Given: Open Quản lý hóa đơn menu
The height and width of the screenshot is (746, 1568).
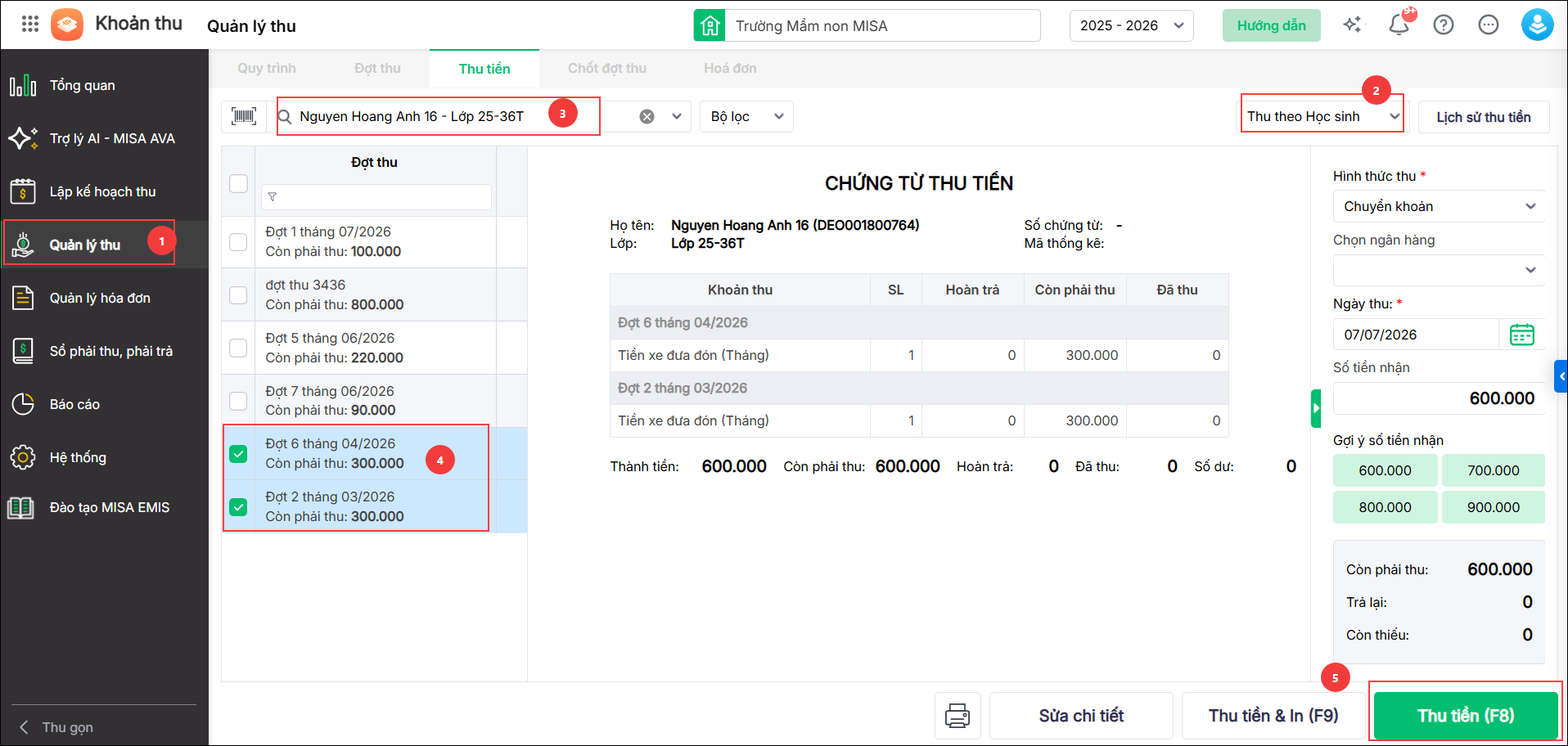Looking at the screenshot, I should click(104, 298).
